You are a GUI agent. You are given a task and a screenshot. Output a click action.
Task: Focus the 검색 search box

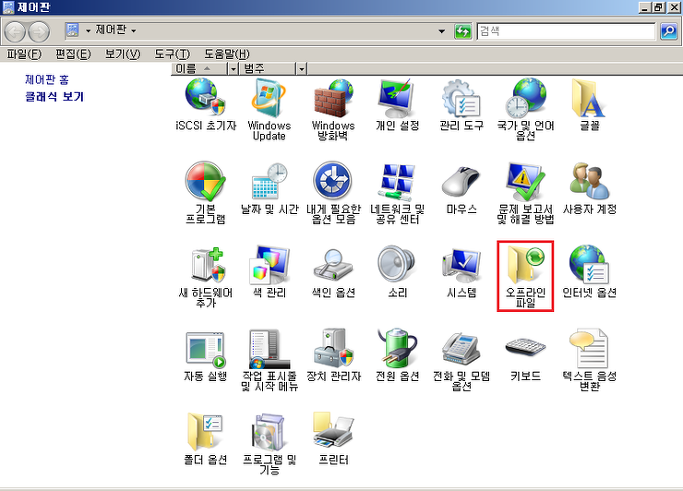(566, 31)
